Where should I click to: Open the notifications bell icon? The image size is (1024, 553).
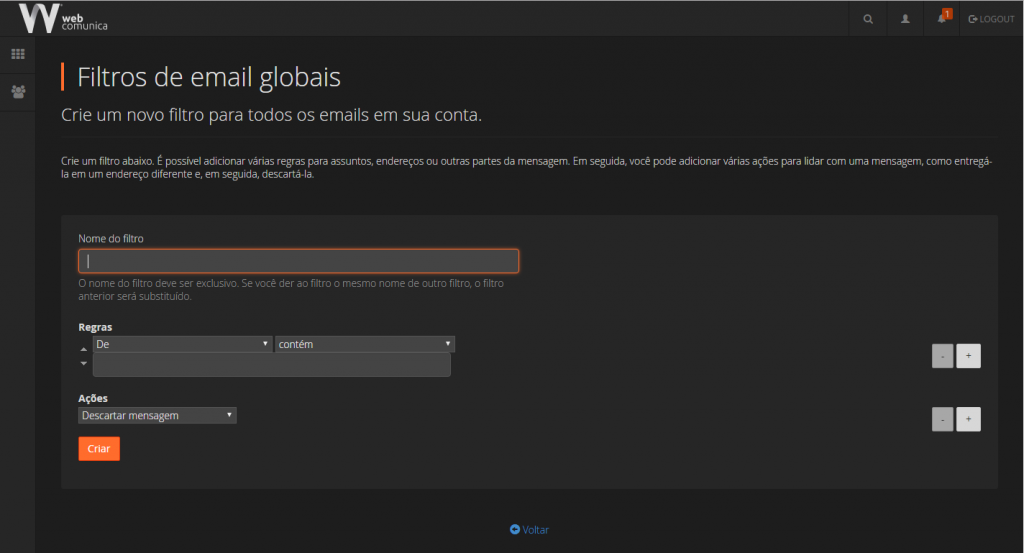942,19
